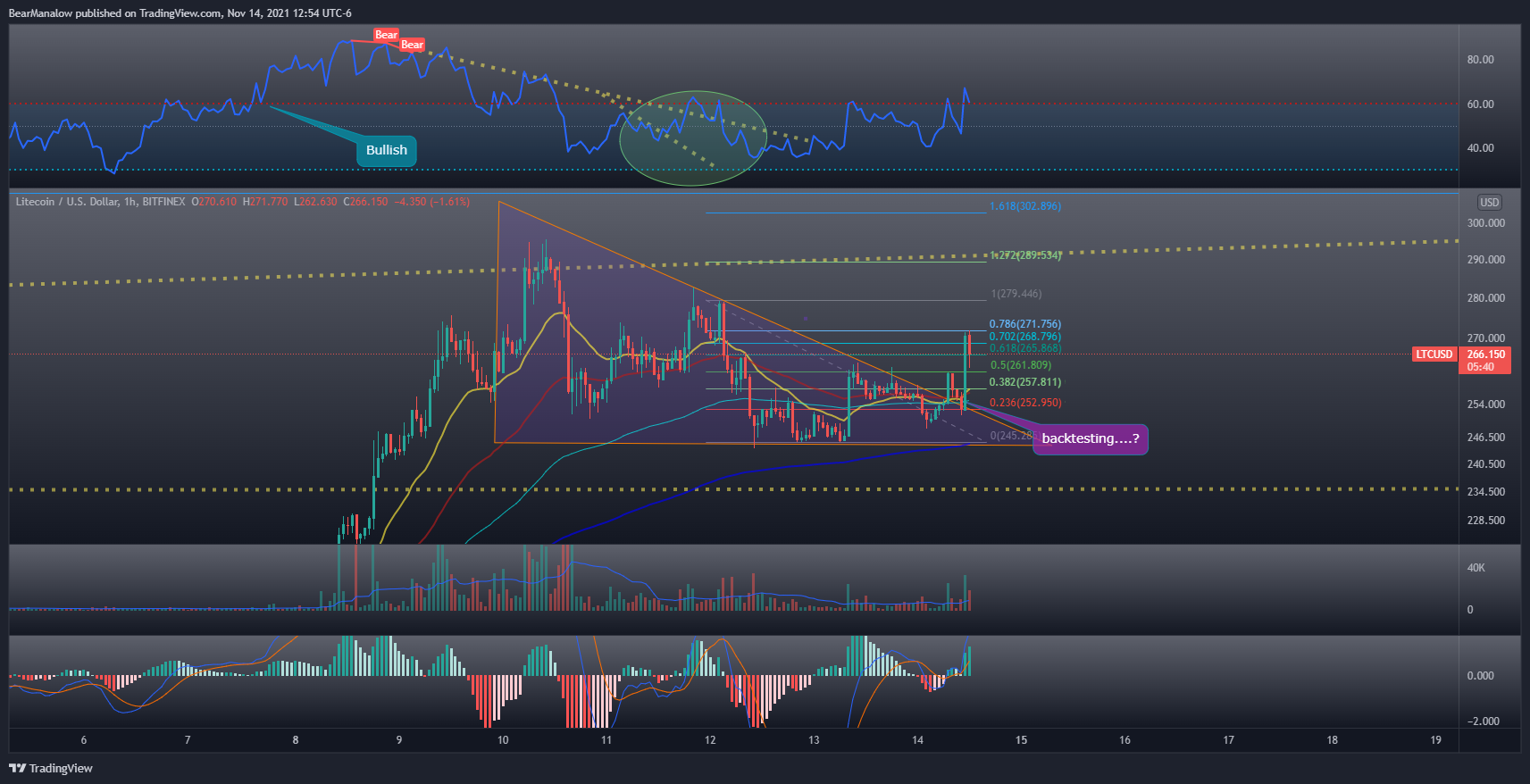Click the 0.5(261.809) Fibonacci label
This screenshot has width=1530, height=784.
click(x=1021, y=365)
